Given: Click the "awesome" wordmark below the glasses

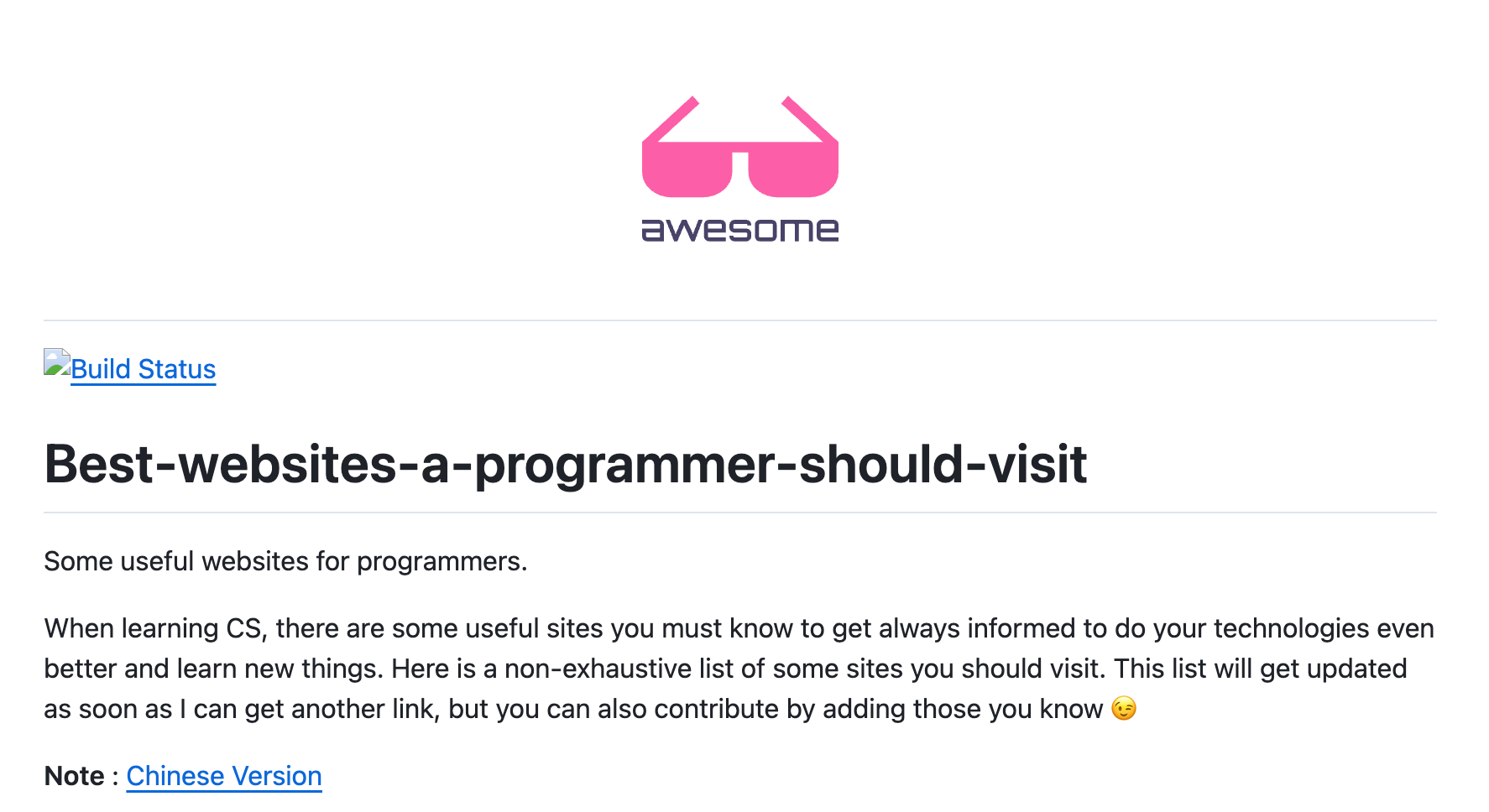Looking at the screenshot, I should [x=740, y=230].
